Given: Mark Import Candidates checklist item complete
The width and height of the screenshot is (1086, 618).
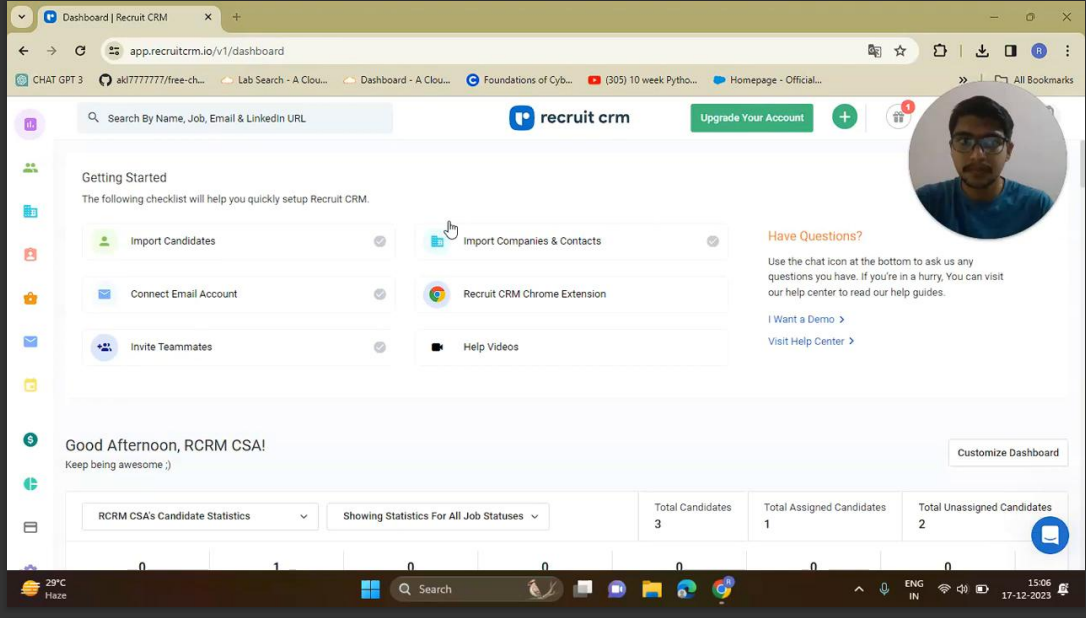Looking at the screenshot, I should tap(380, 241).
